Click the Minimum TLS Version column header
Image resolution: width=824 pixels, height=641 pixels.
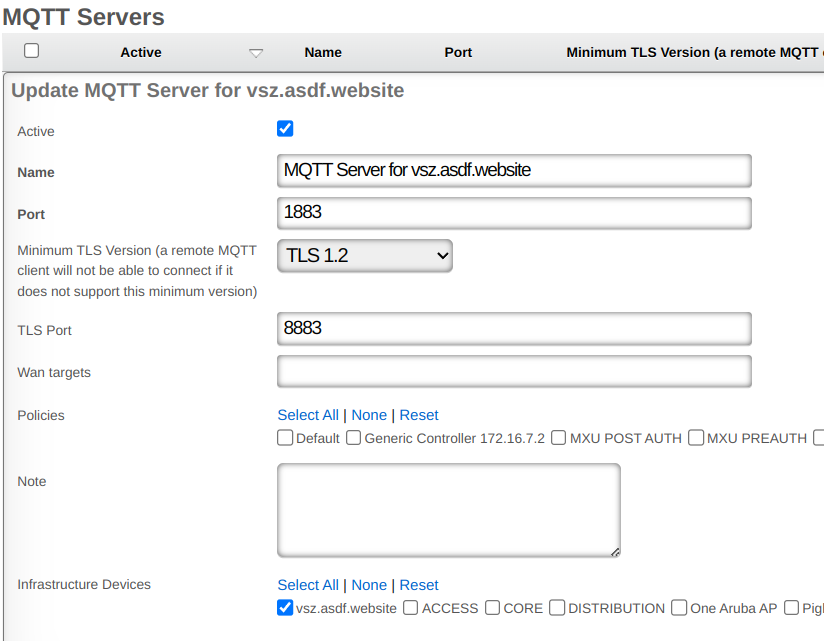coord(695,53)
